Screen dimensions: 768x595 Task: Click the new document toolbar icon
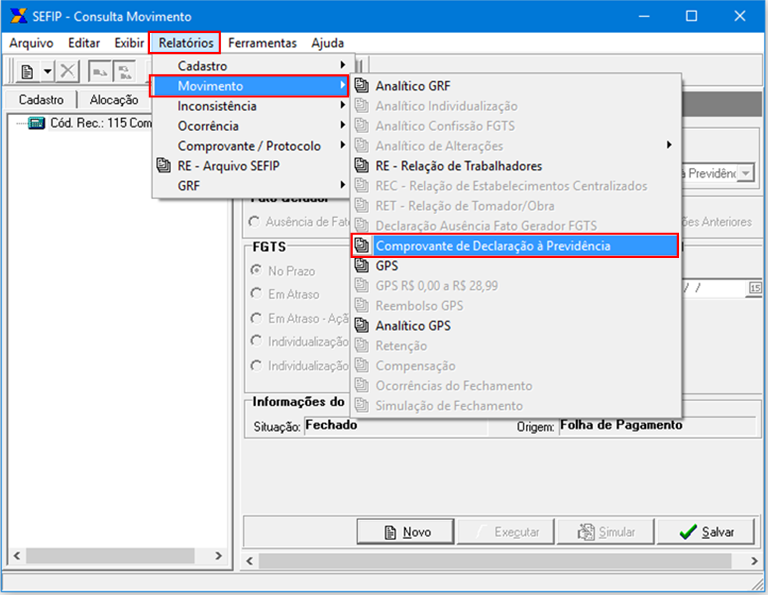tap(27, 71)
